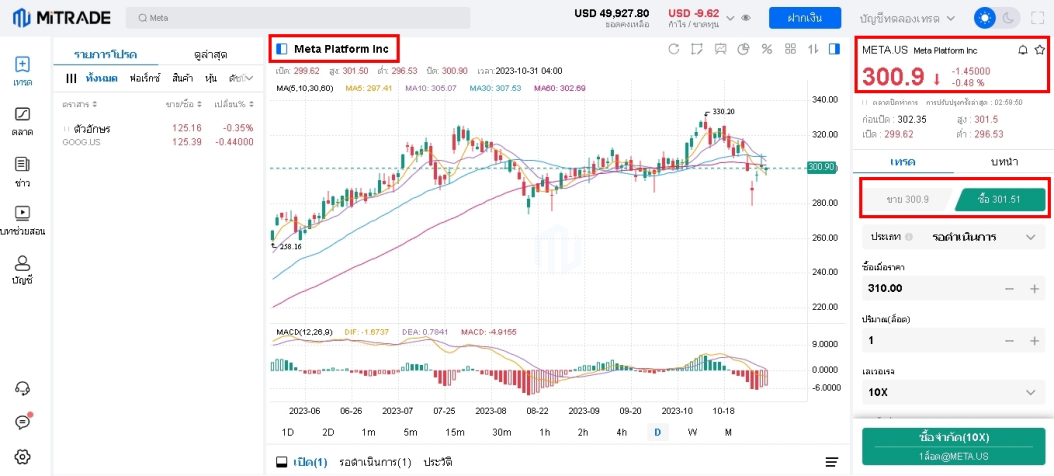Open the percent scale chart tool
The height and width of the screenshot is (476, 1054).
[x=766, y=49]
